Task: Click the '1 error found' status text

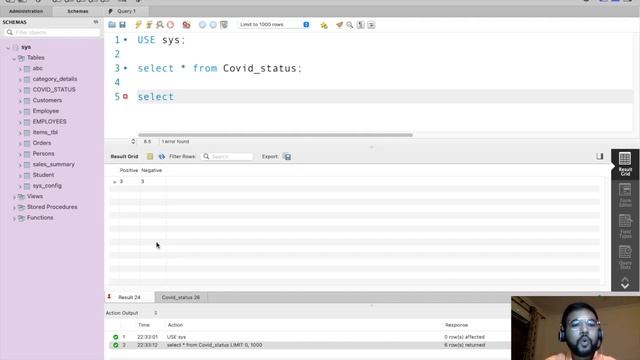Action: (176, 142)
